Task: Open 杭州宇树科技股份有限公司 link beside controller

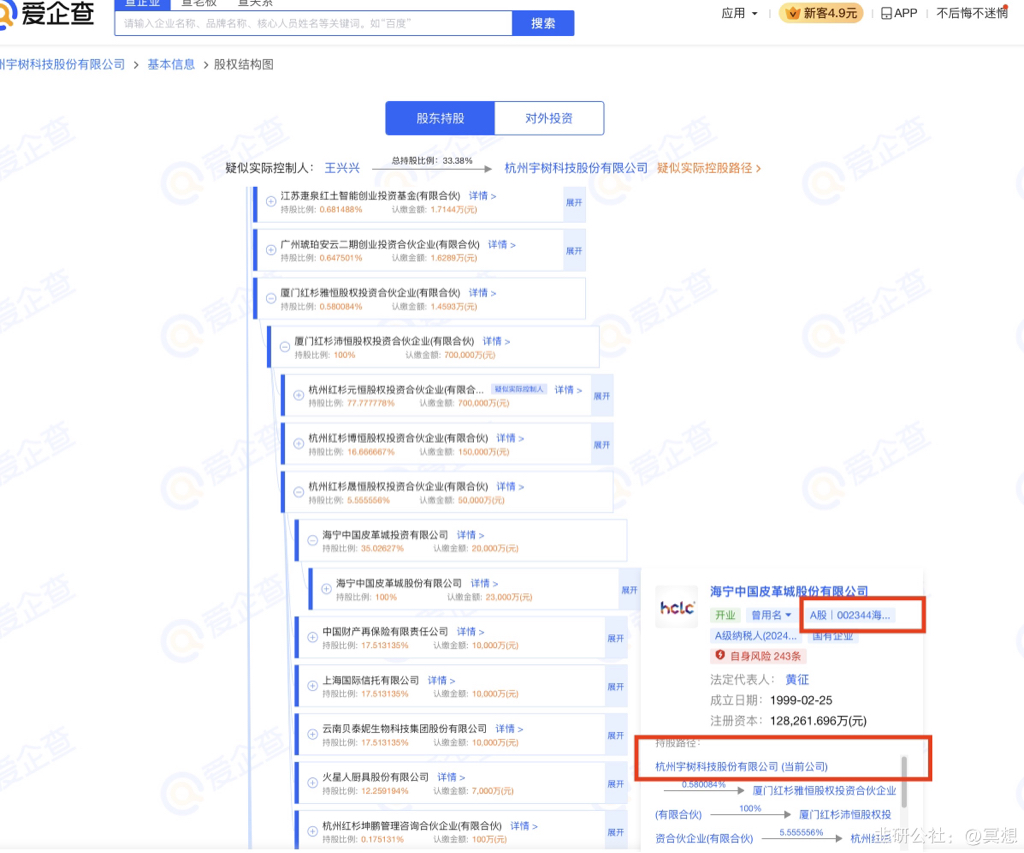Action: tap(576, 168)
